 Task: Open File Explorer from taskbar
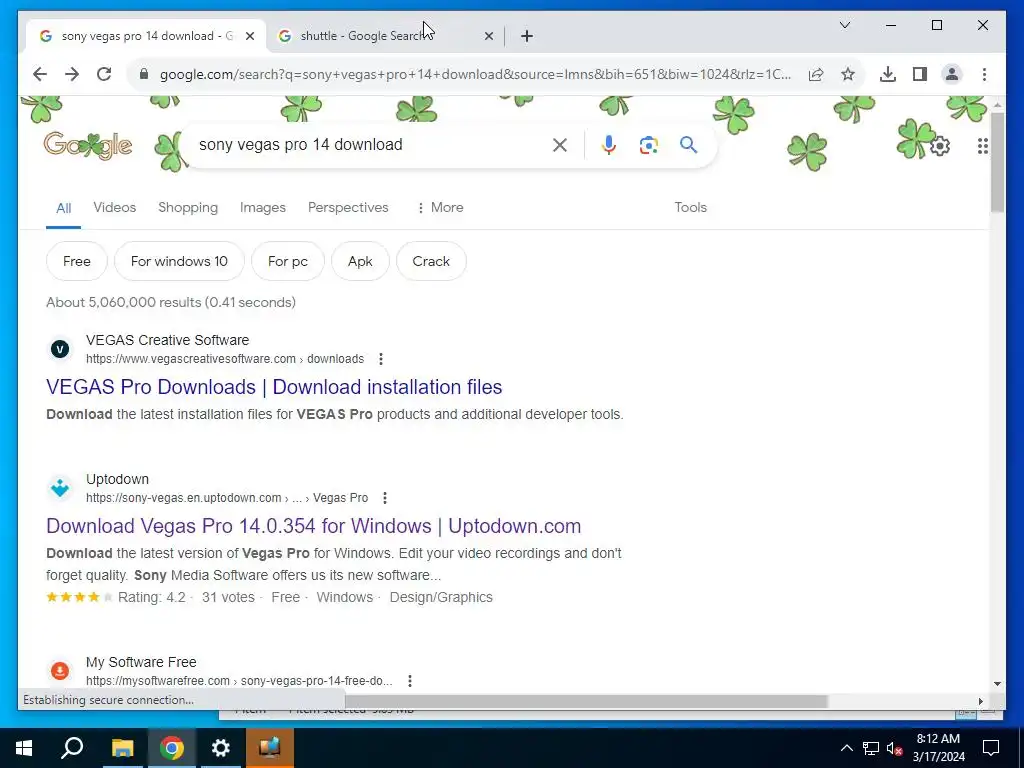(x=122, y=748)
